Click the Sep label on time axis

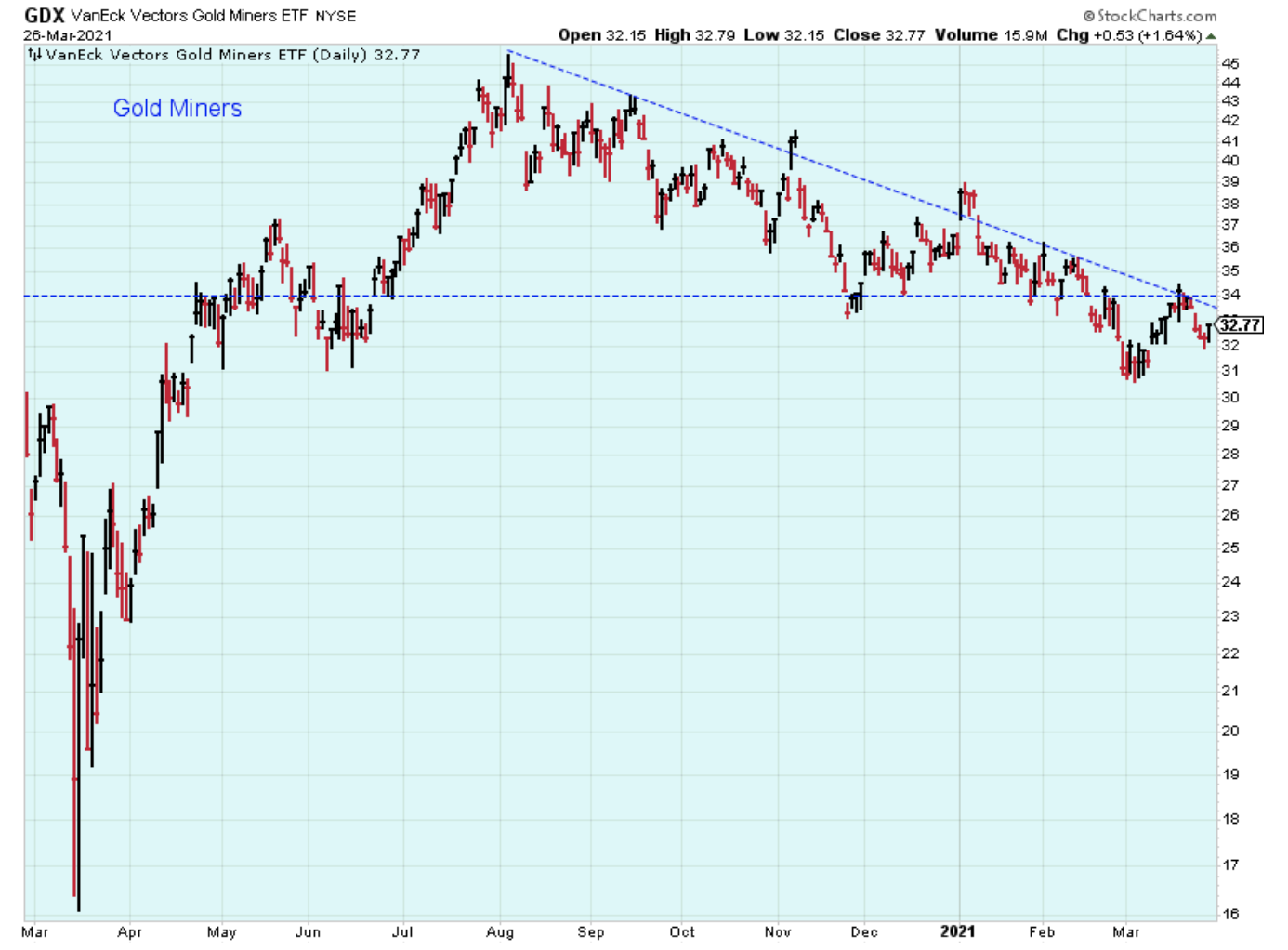(591, 932)
